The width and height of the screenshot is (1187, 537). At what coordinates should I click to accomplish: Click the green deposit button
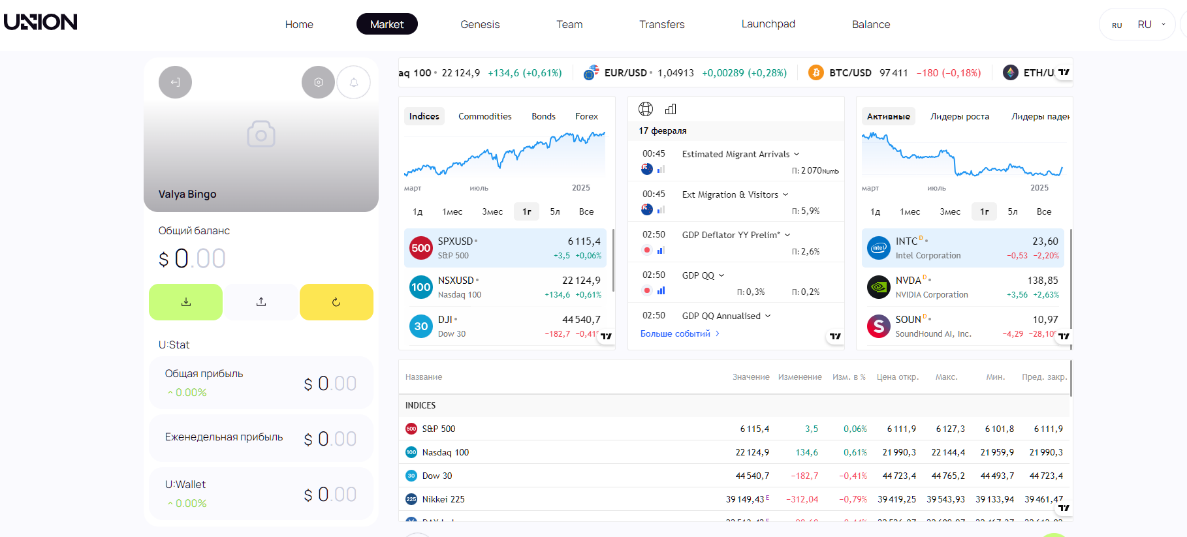pyautogui.click(x=185, y=301)
